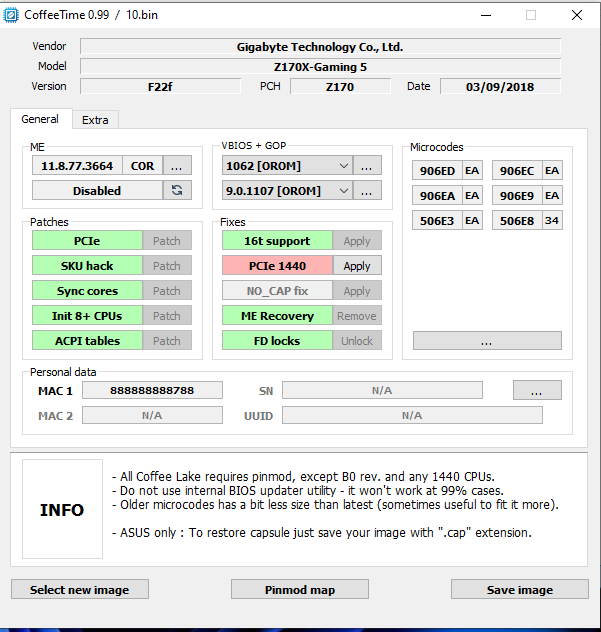Click Patch button for Sync cores

point(167,291)
